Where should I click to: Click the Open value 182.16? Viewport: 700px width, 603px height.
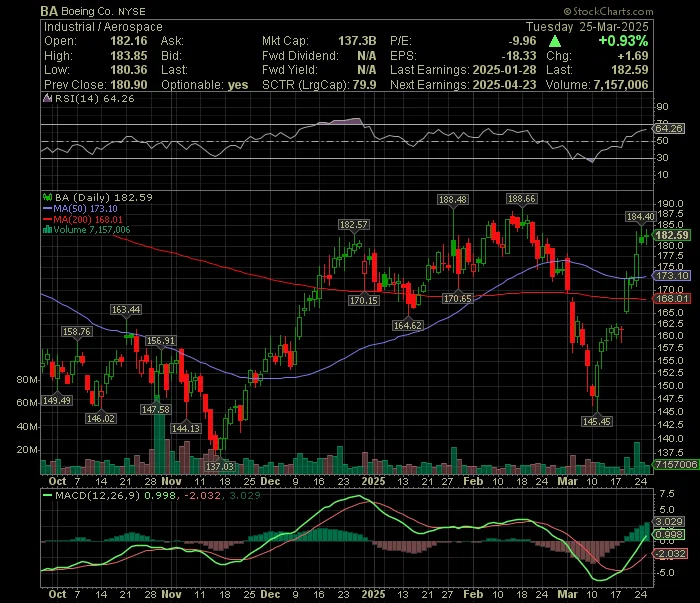coord(129,41)
